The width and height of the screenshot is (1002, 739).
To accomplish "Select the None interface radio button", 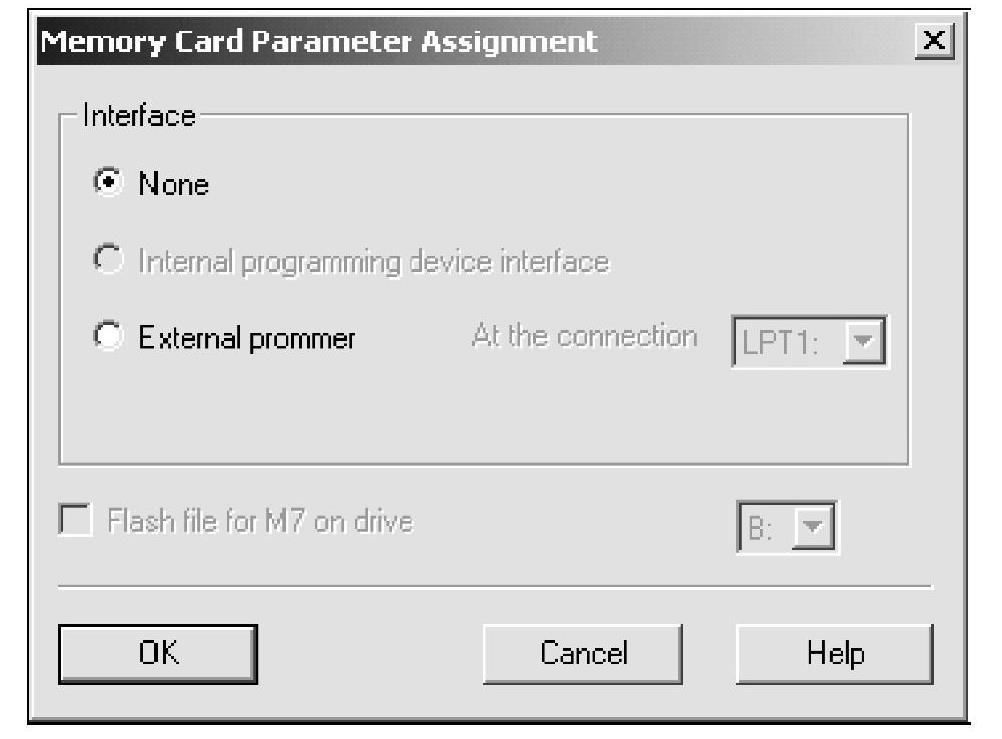I will pos(105,184).
